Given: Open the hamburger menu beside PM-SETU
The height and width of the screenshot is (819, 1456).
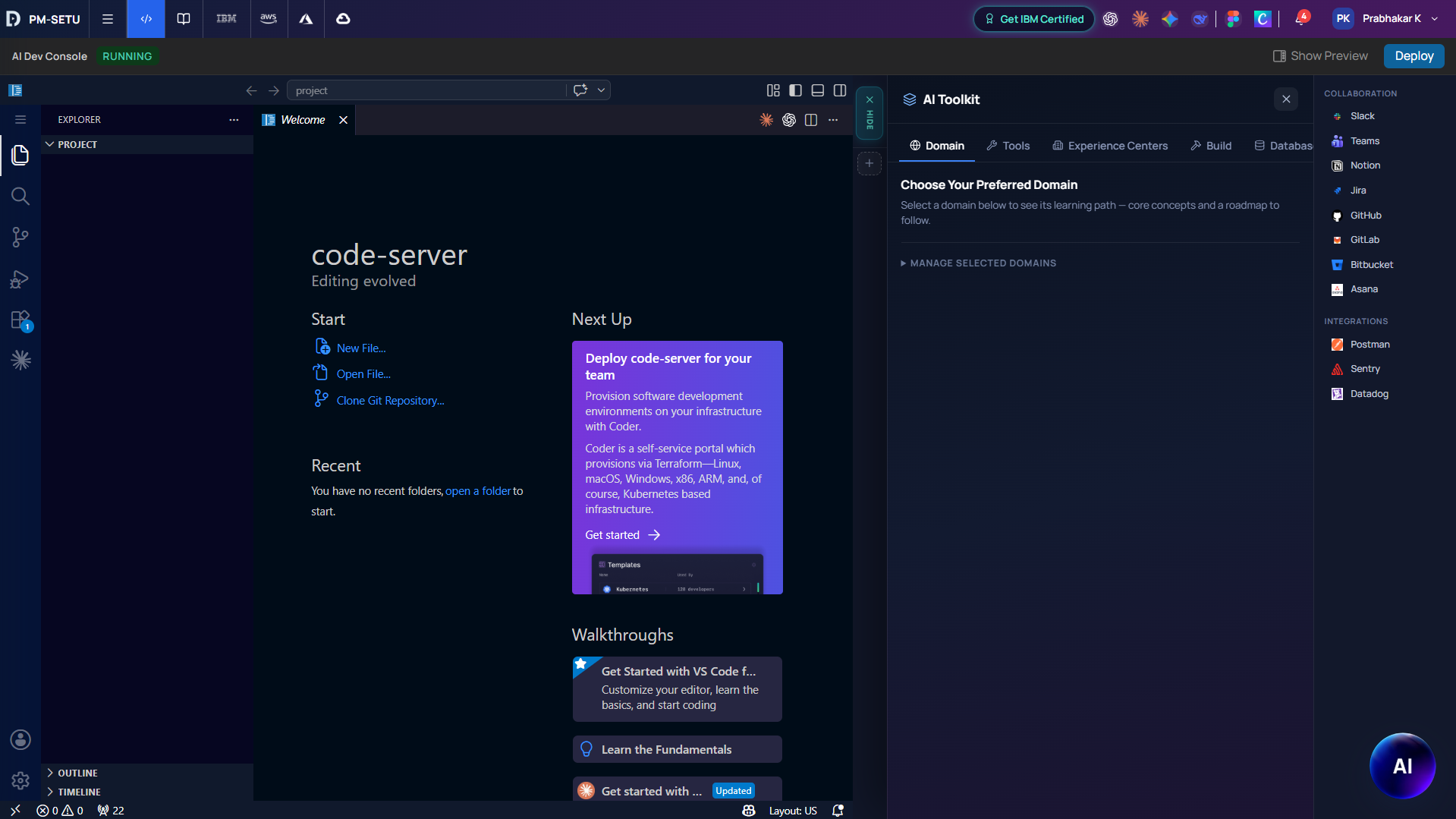Looking at the screenshot, I should (x=108, y=19).
